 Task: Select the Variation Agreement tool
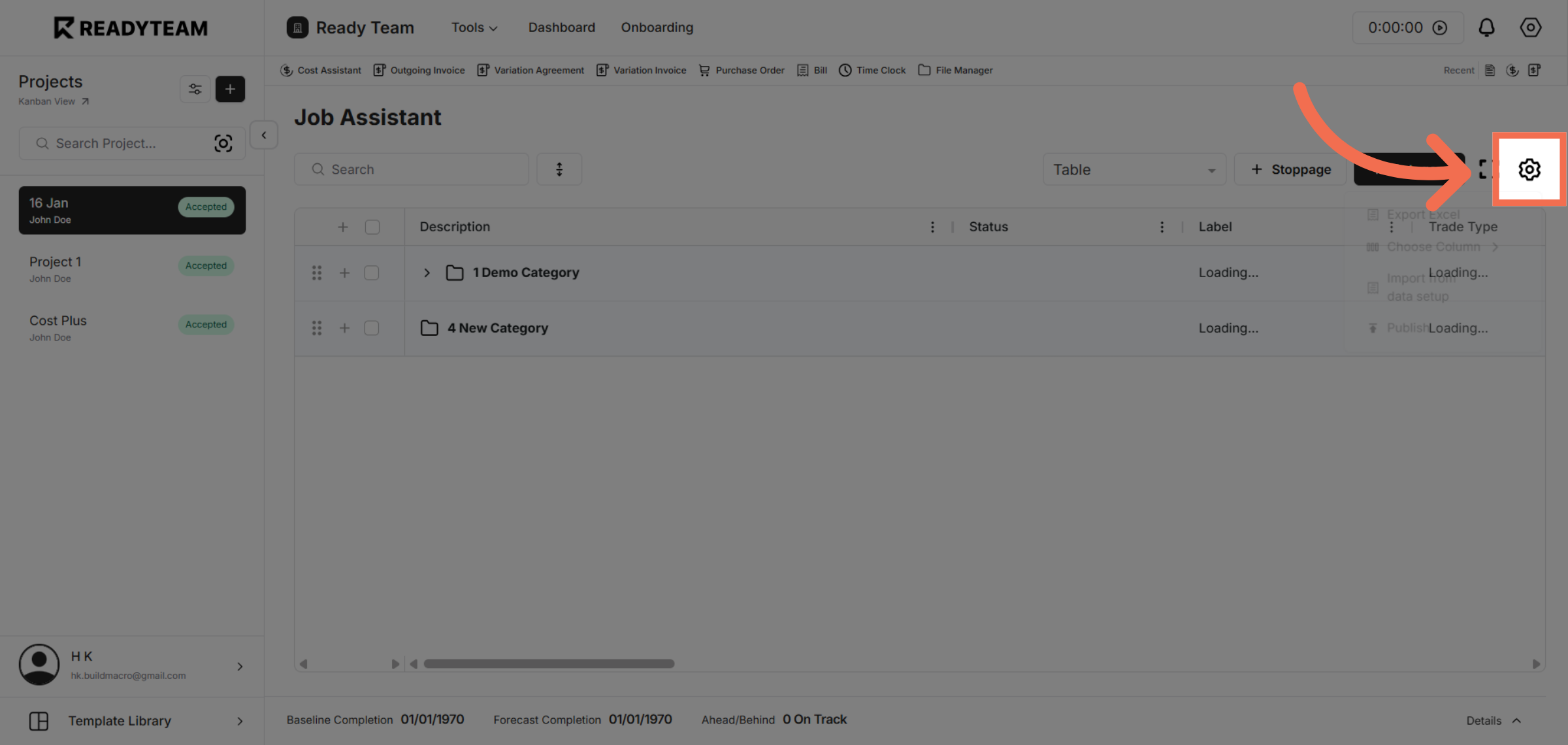click(531, 70)
